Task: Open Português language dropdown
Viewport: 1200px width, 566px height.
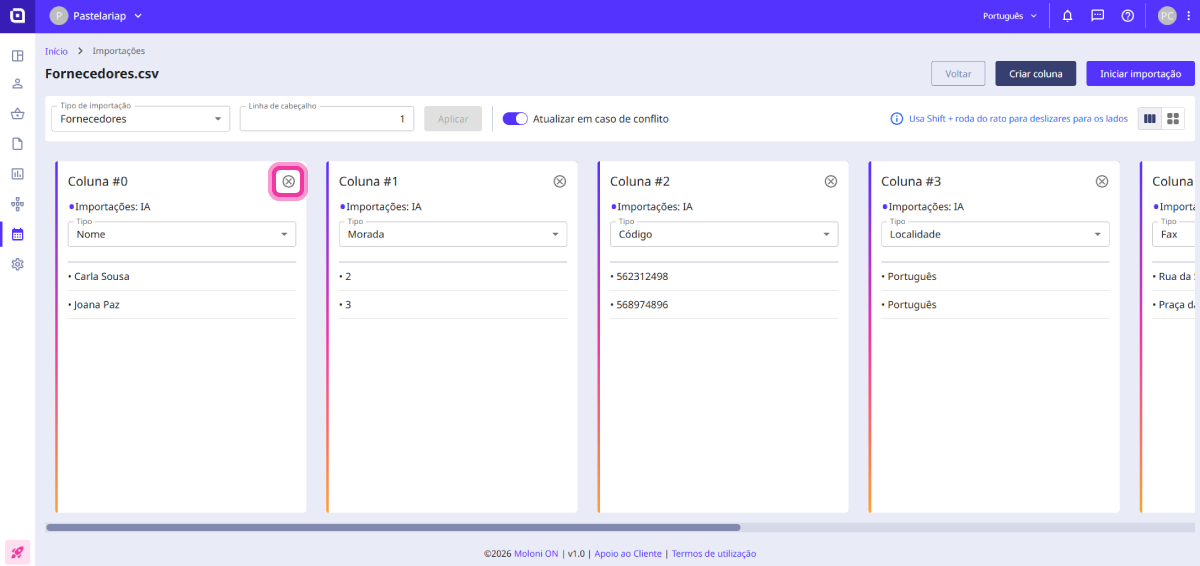Action: [x=1009, y=16]
